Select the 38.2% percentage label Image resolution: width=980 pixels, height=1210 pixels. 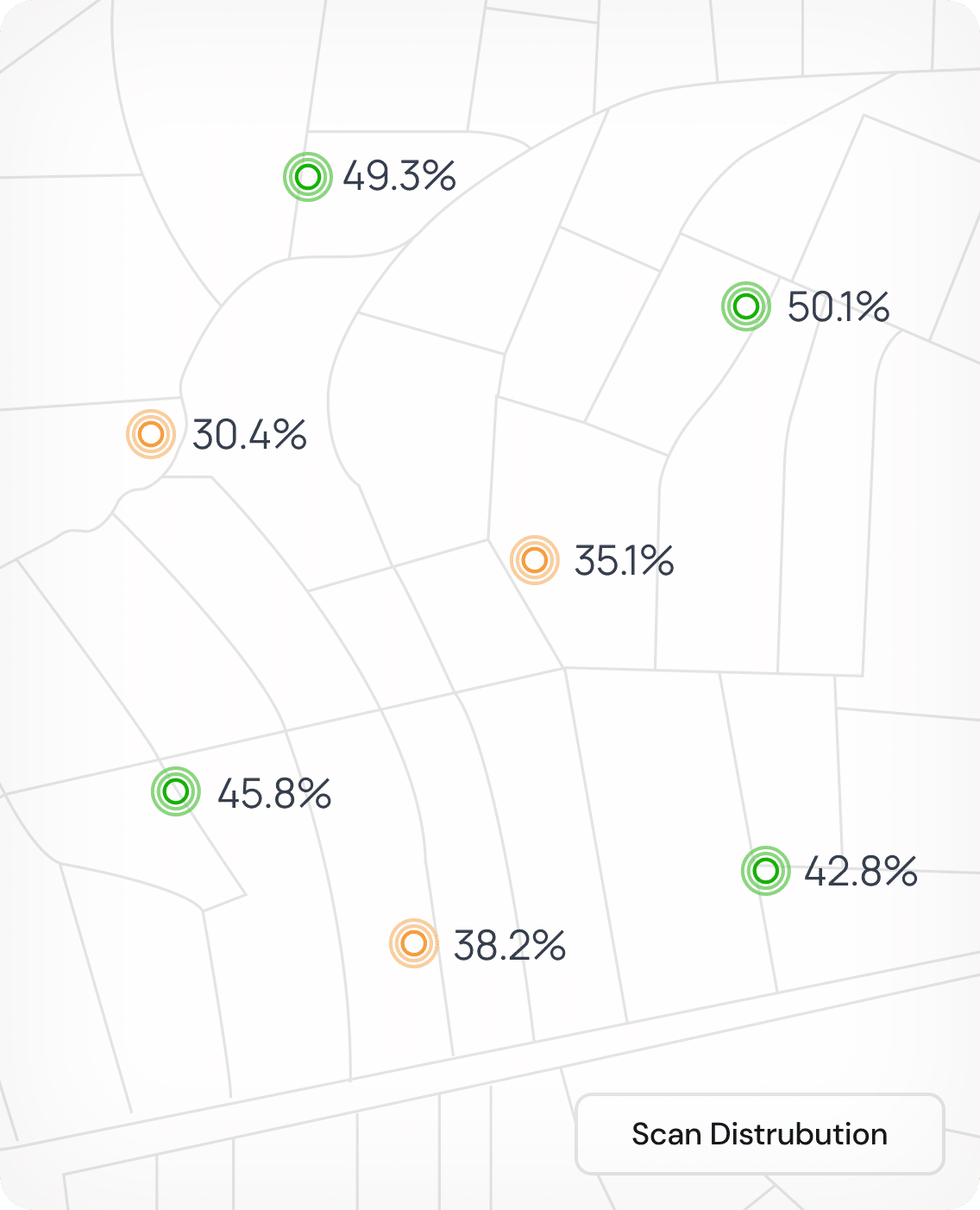[x=509, y=947]
